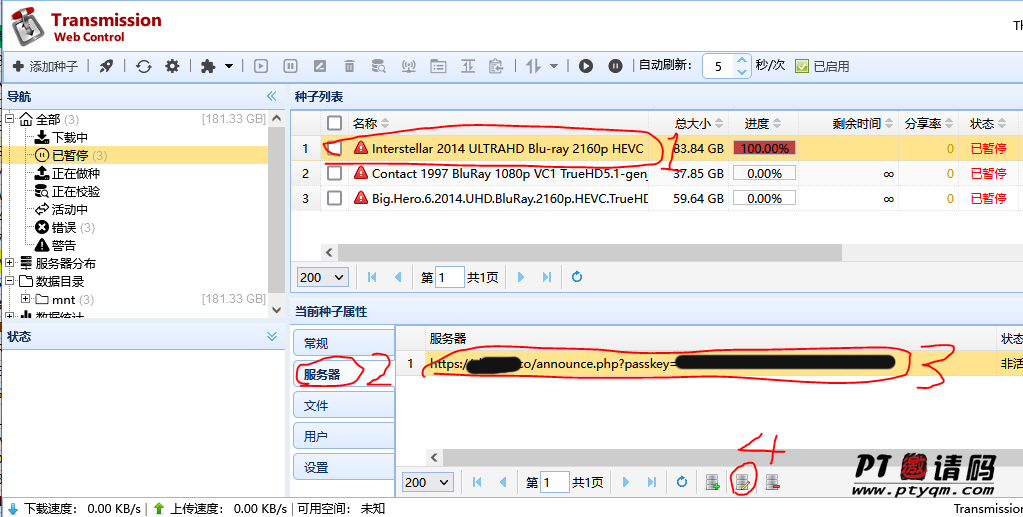Select 已暂停 in the navigation tree
Screen dimensions: 1023x517
tap(70, 155)
